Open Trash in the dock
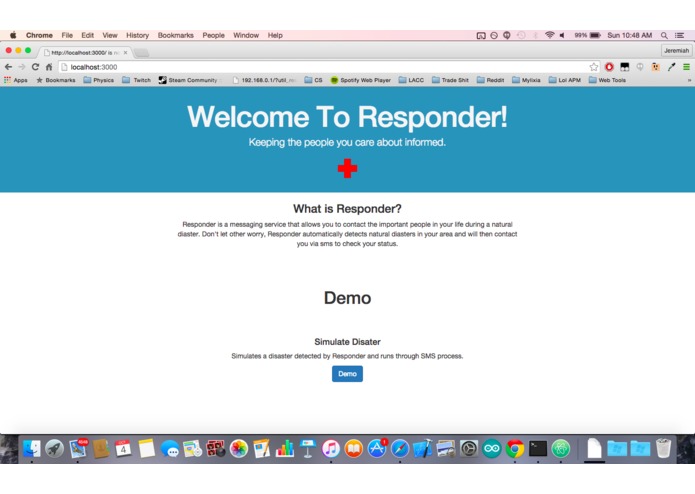The image size is (695, 494). coord(664,448)
